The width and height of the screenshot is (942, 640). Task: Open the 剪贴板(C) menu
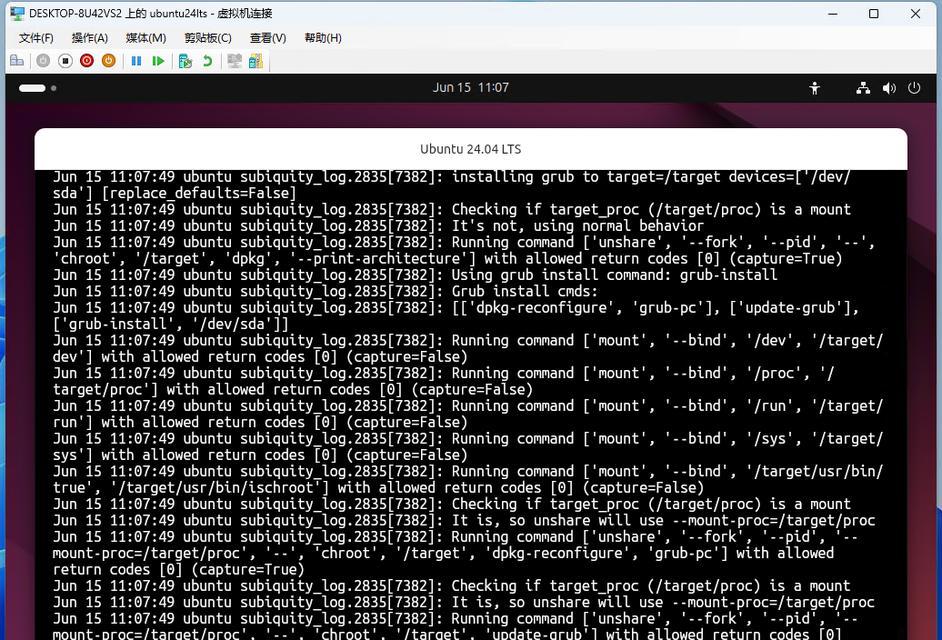(x=208, y=38)
